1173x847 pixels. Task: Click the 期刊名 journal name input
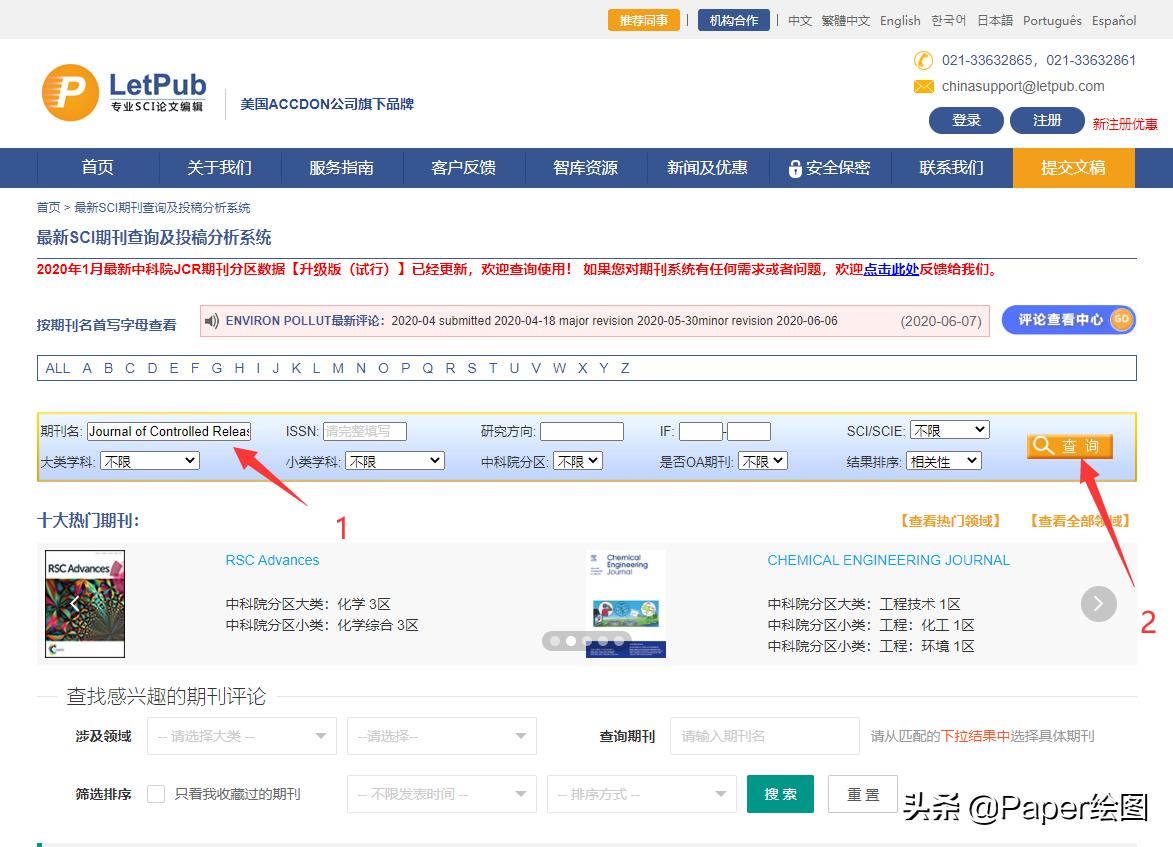click(169, 431)
